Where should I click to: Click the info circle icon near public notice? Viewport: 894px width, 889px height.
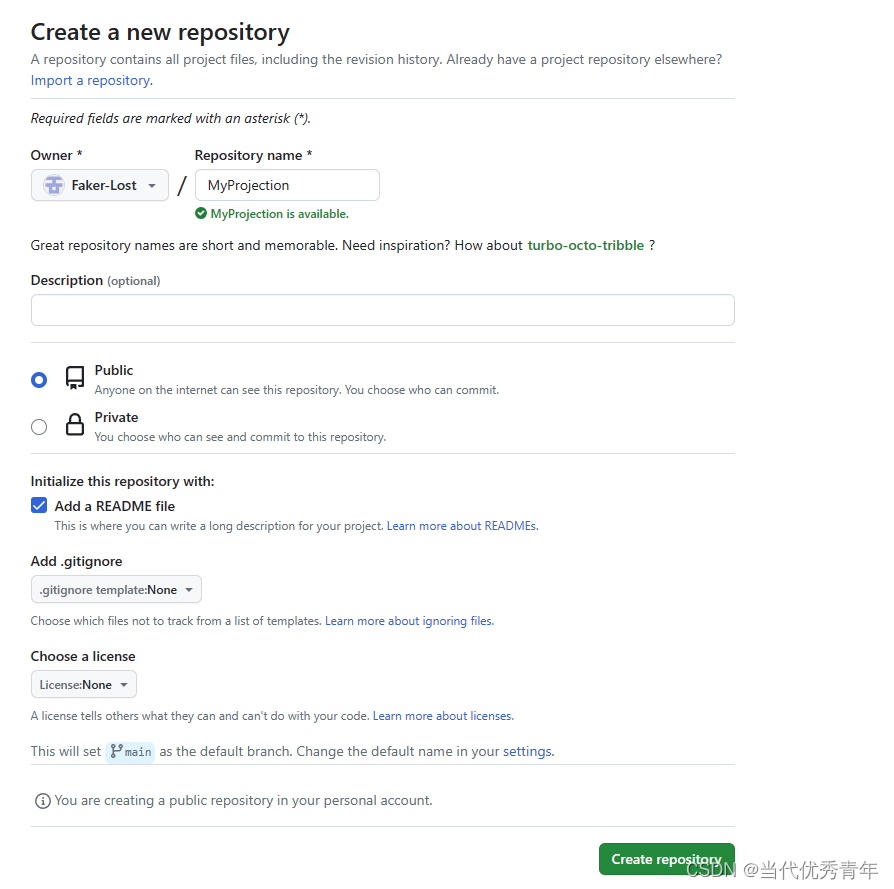coord(43,801)
